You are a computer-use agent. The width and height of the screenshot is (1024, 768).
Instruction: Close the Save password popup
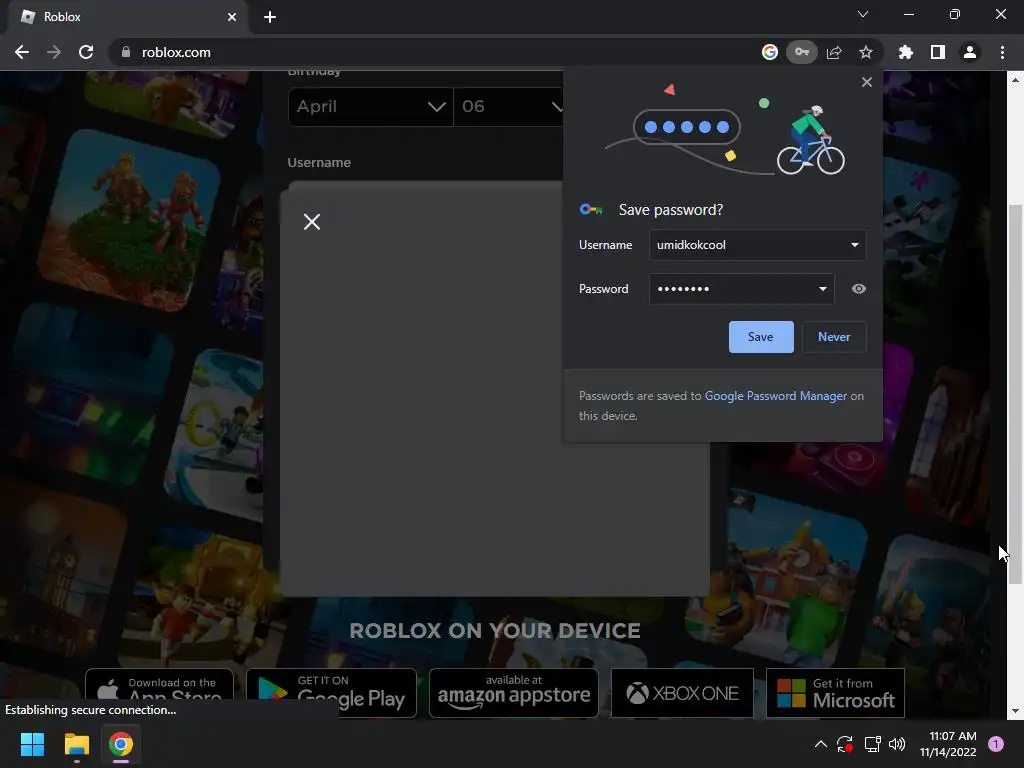867,82
